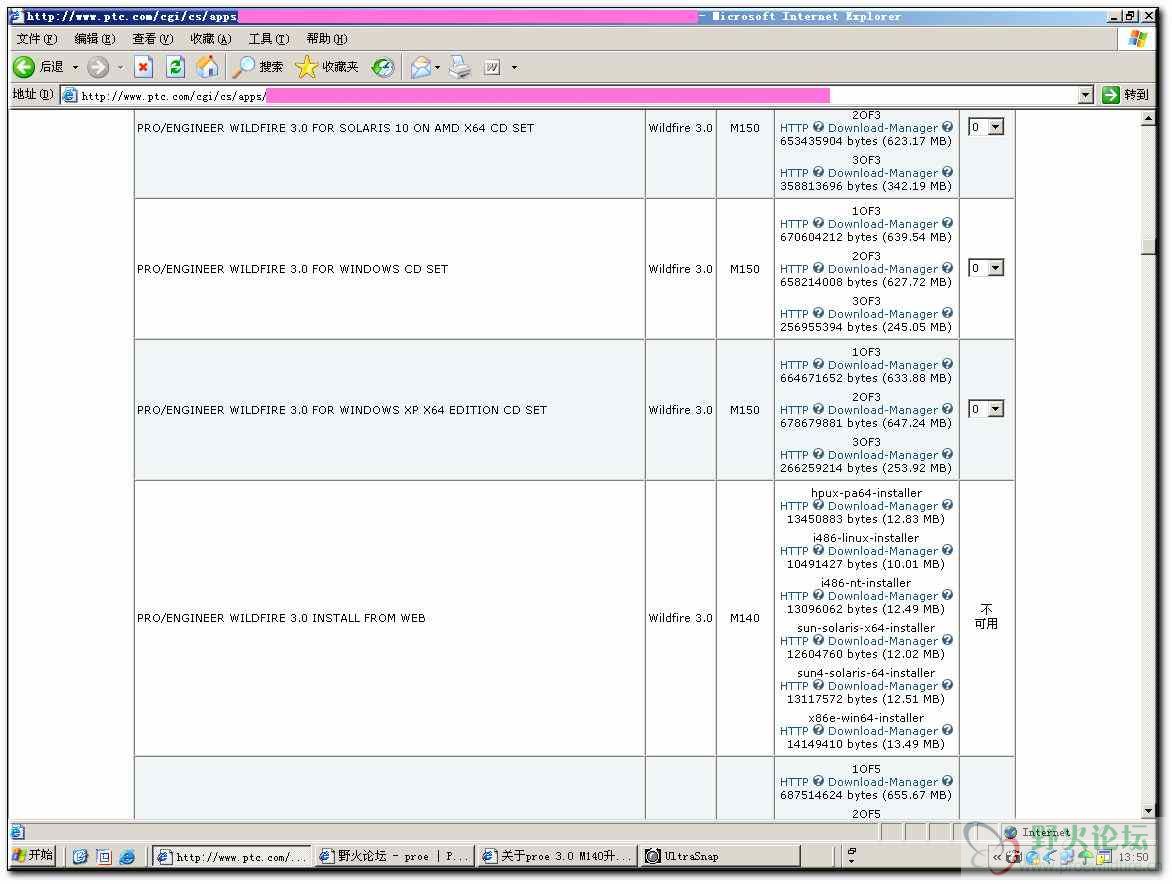Viewport: 1172px width, 884px height.
Task: Print the page with the printer icon
Action: pos(460,67)
